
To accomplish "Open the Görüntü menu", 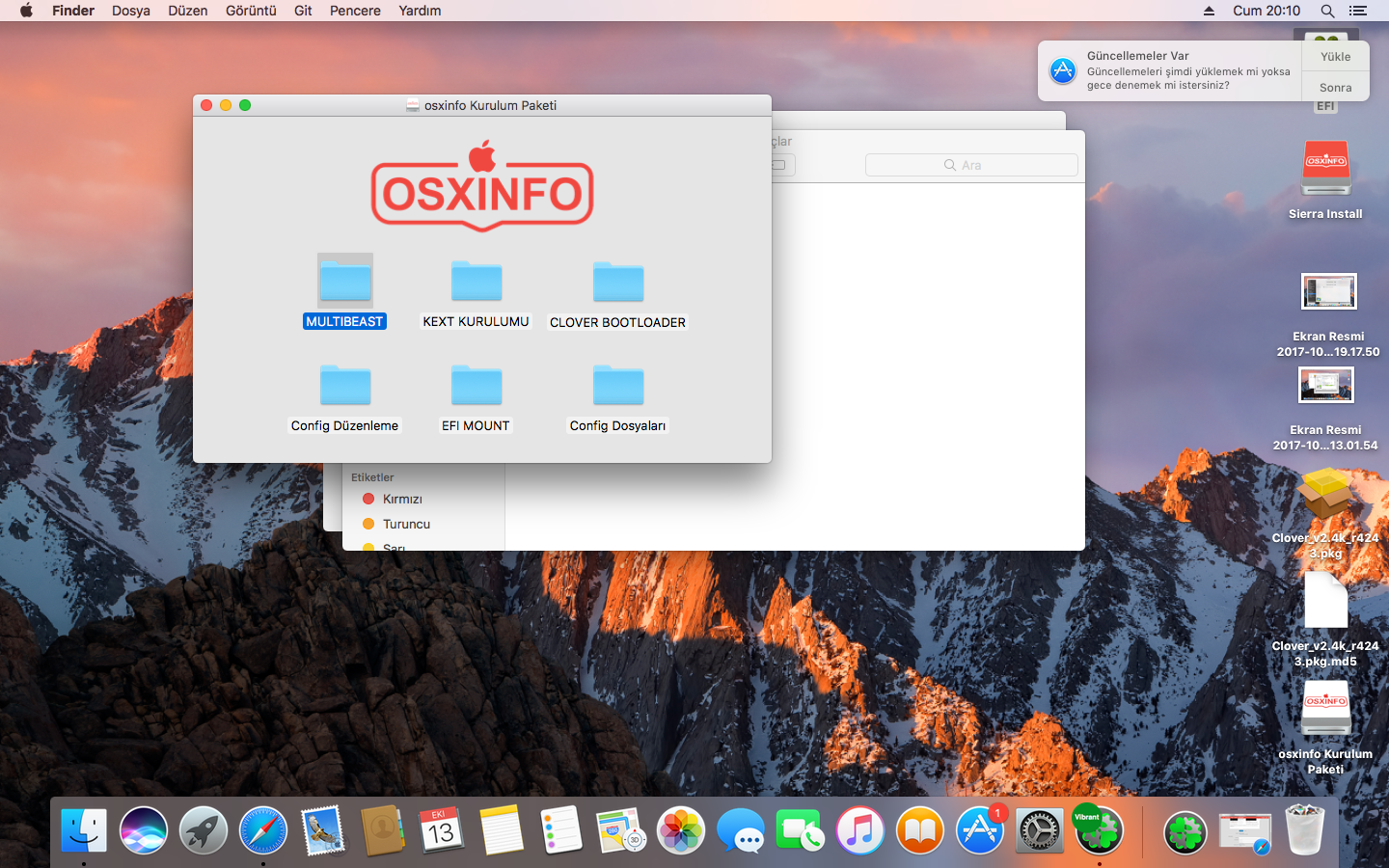I will 251,11.
